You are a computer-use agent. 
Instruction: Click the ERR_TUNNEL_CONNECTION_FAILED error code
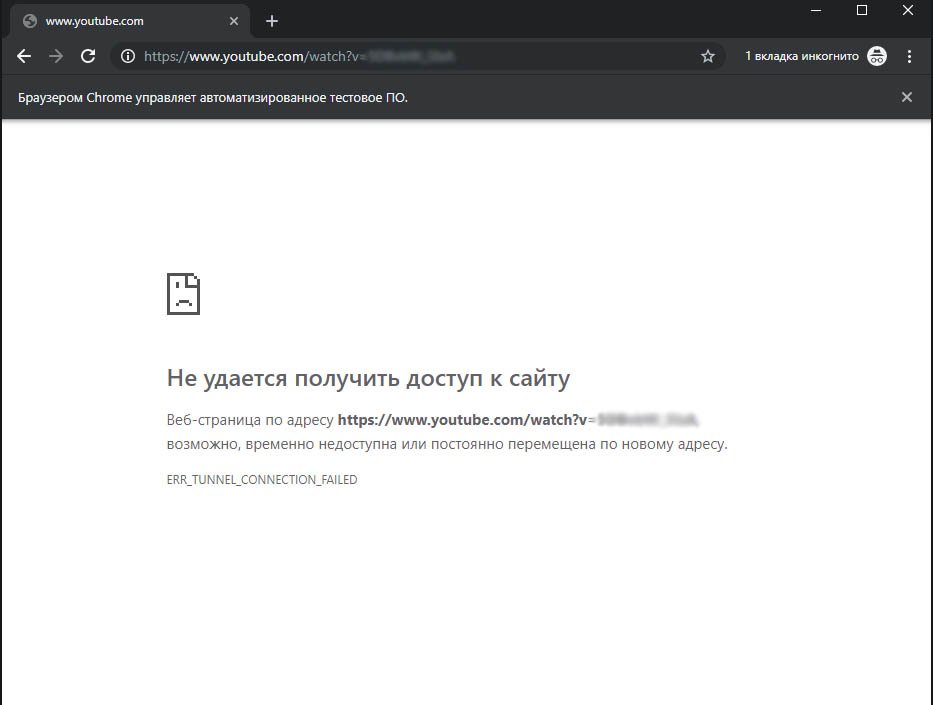point(262,480)
